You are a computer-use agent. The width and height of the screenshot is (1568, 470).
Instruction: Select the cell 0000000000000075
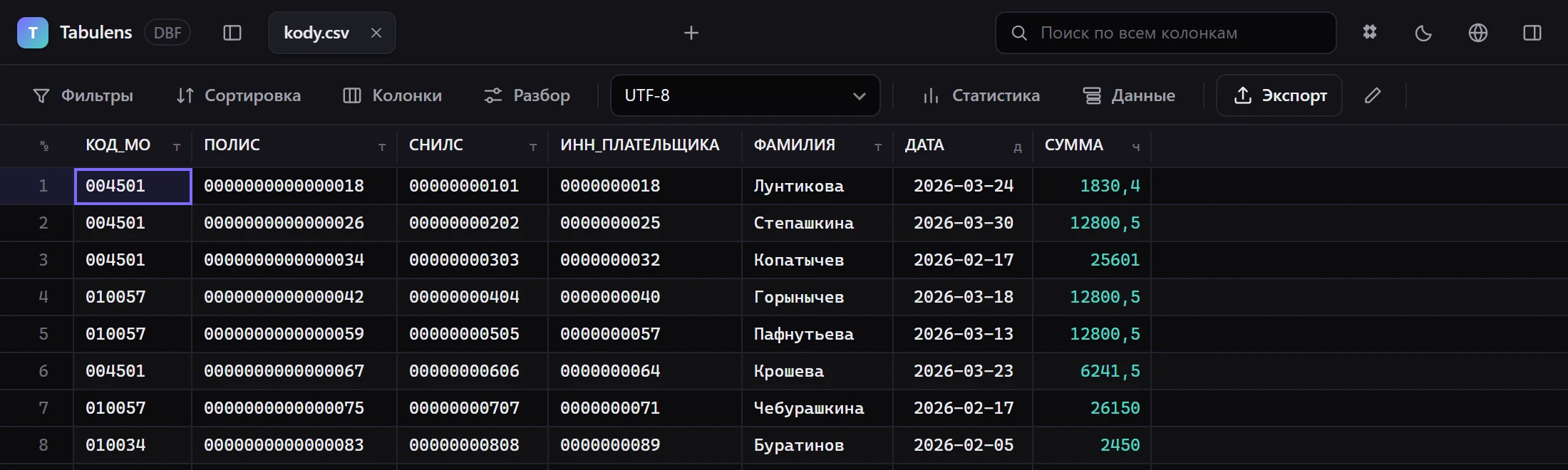[294, 409]
